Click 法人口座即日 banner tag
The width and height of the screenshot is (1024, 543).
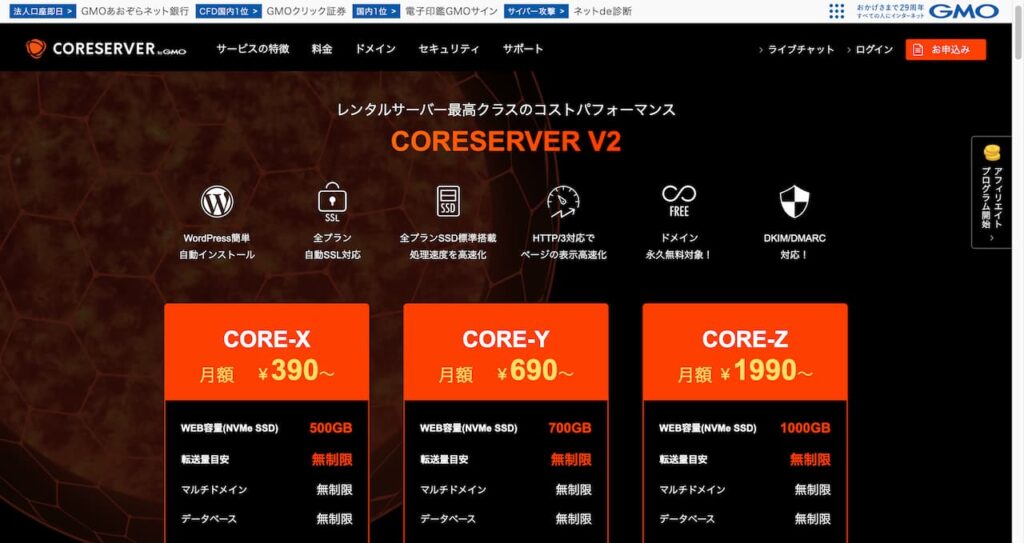pos(42,11)
